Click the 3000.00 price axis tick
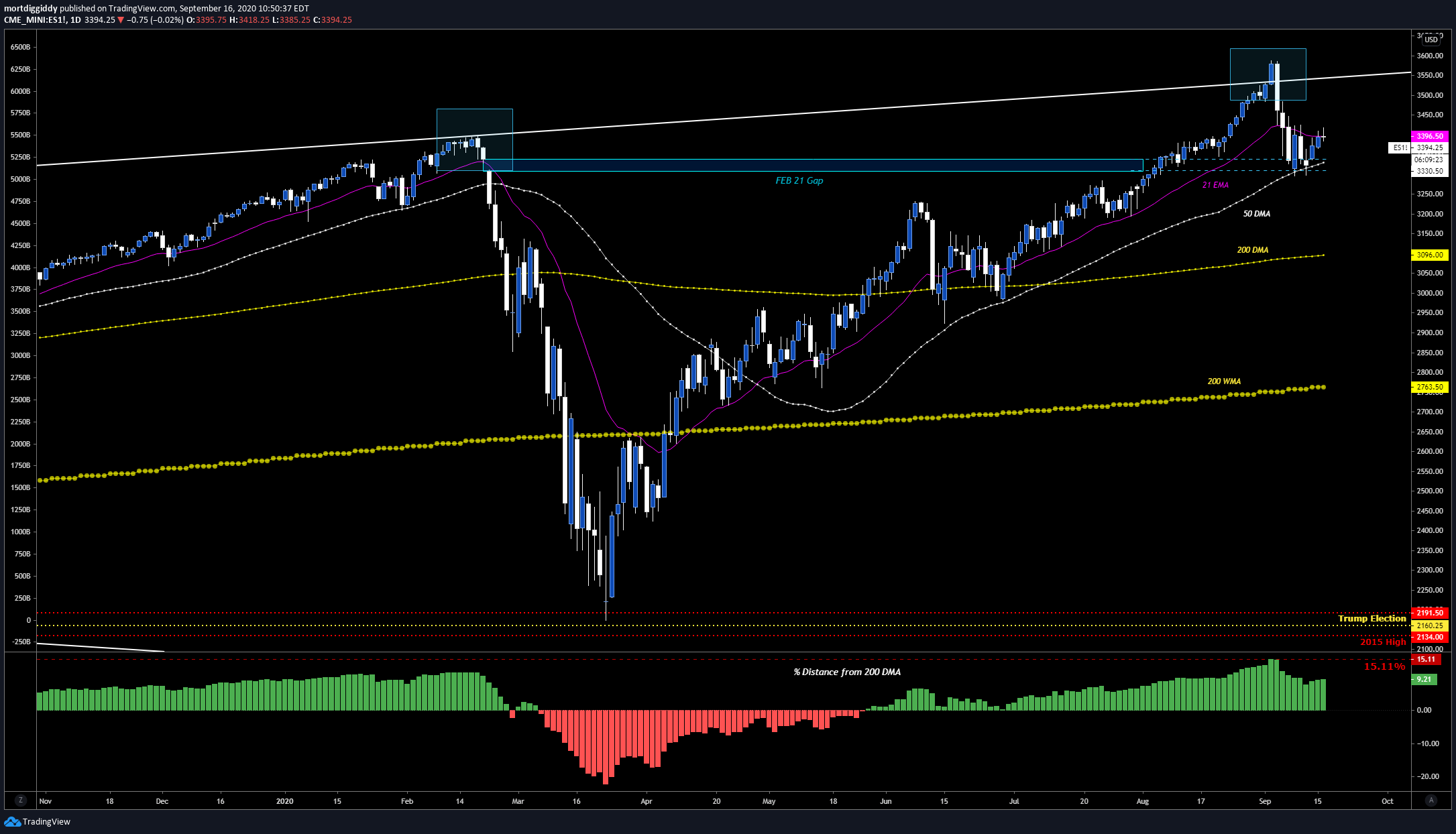Viewport: 1456px width, 834px height. pos(1430,293)
